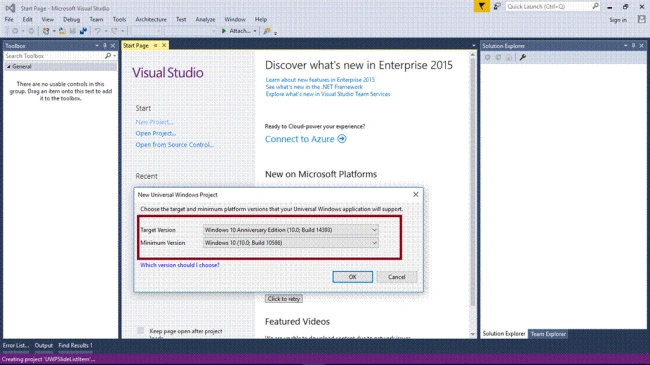Screen dimensions: 650x365
Task: Click OK in the project dialog
Action: (352, 277)
